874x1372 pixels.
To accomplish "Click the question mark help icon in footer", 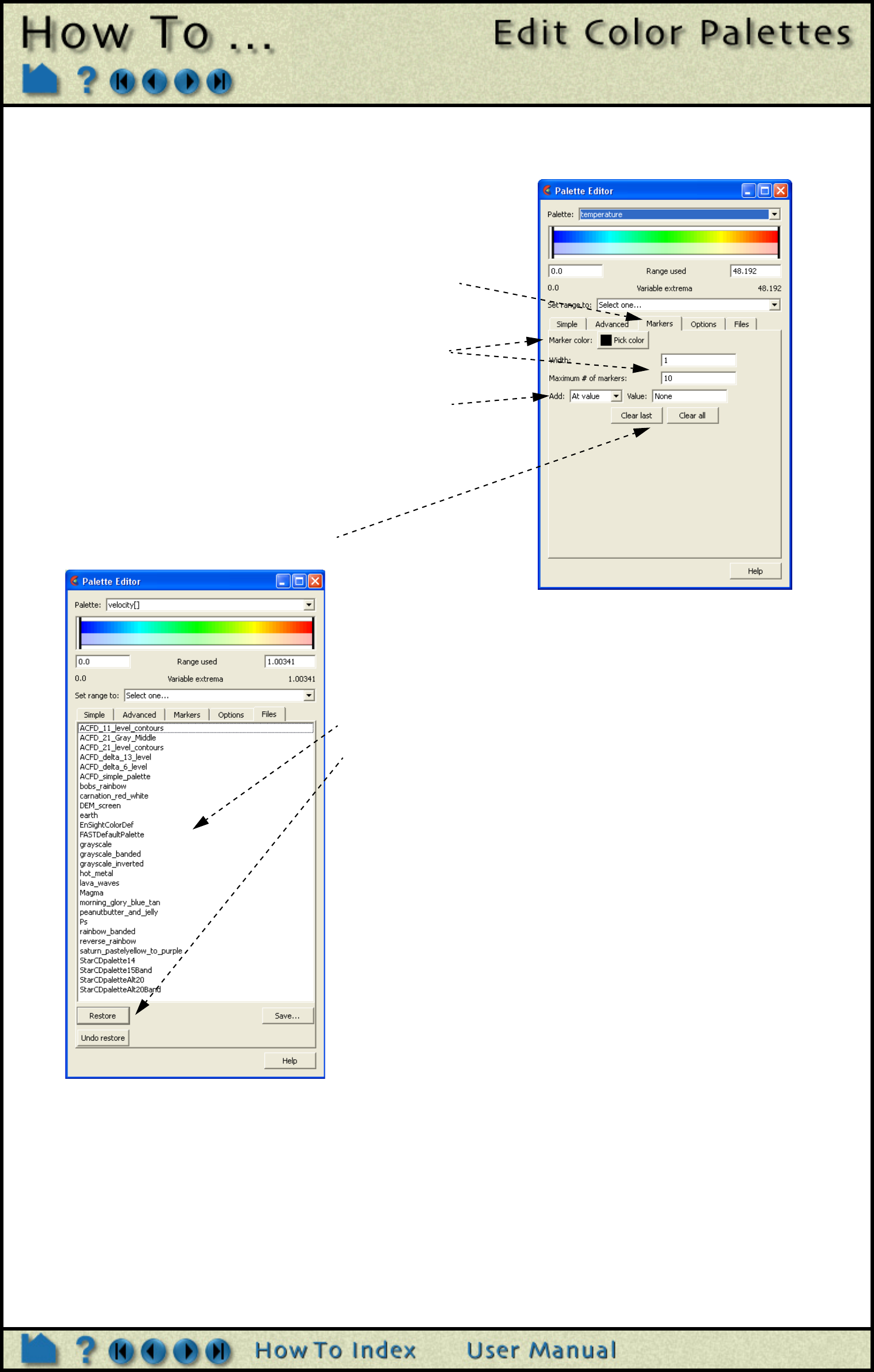I will point(86,1350).
